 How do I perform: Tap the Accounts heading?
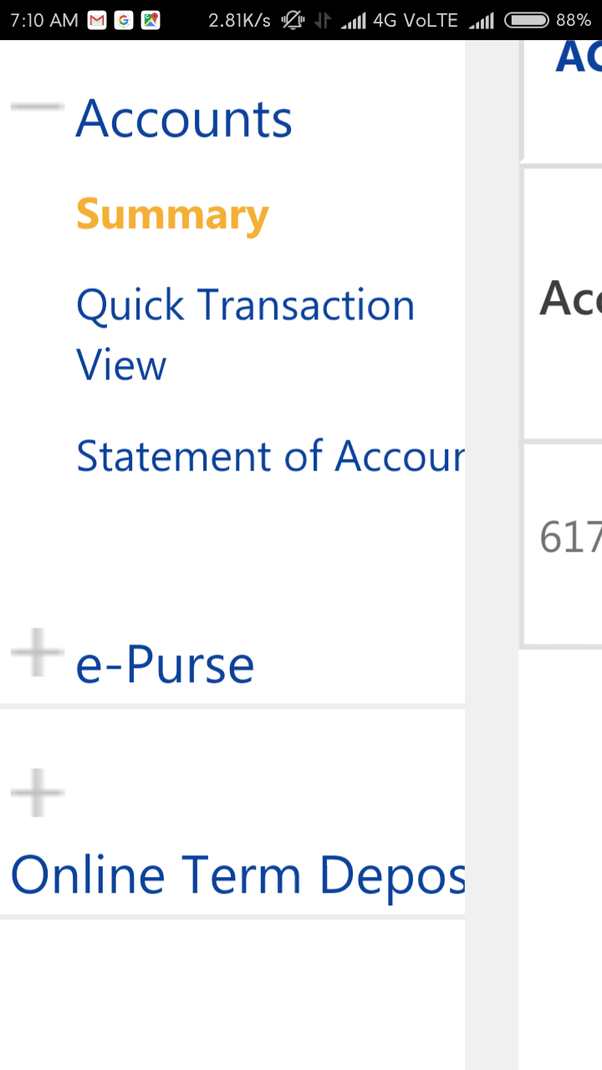(184, 119)
